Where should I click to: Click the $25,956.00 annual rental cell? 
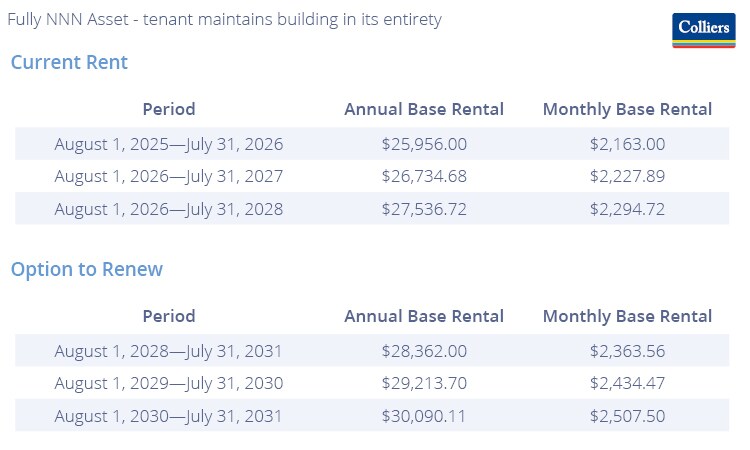(424, 144)
